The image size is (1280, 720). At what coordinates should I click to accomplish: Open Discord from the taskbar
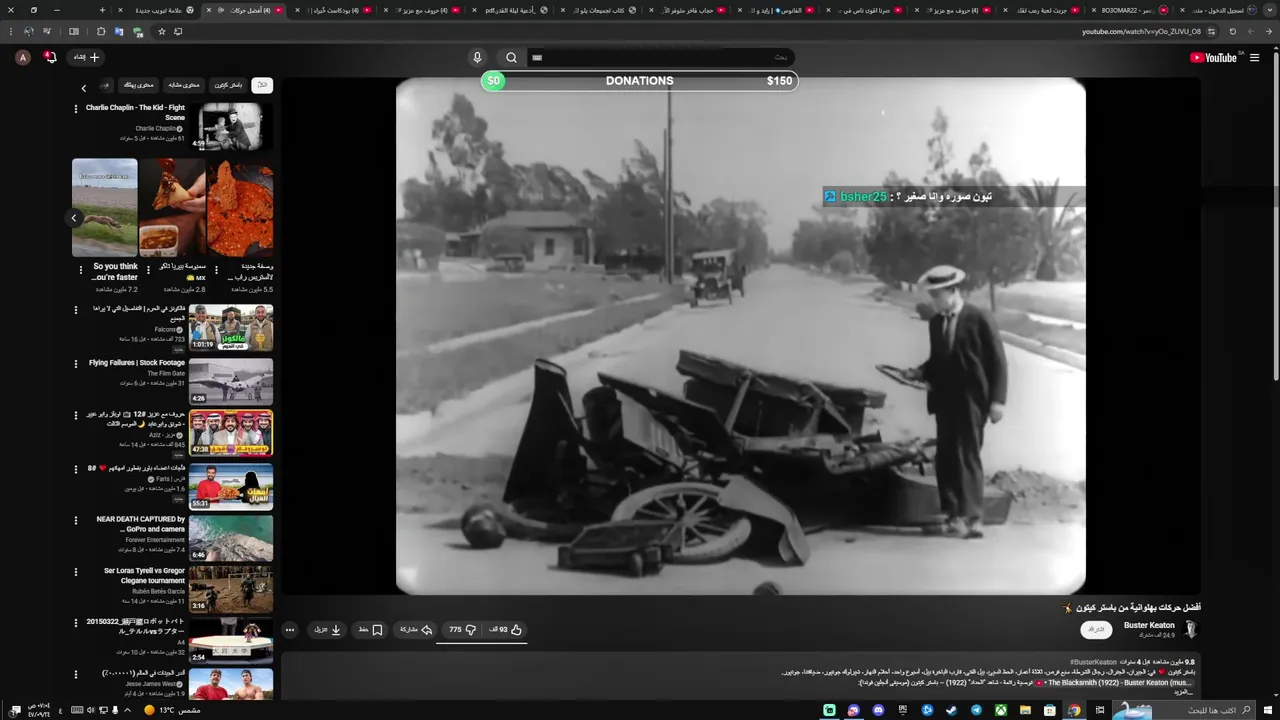coord(879,710)
